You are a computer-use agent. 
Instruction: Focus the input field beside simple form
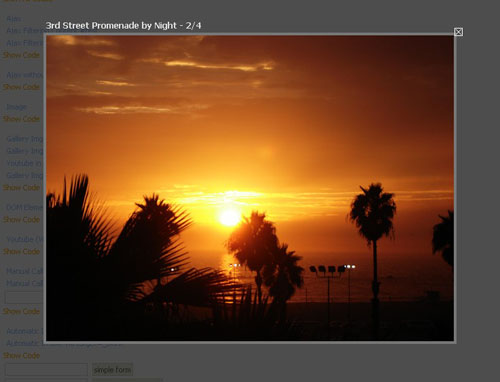pos(46,370)
